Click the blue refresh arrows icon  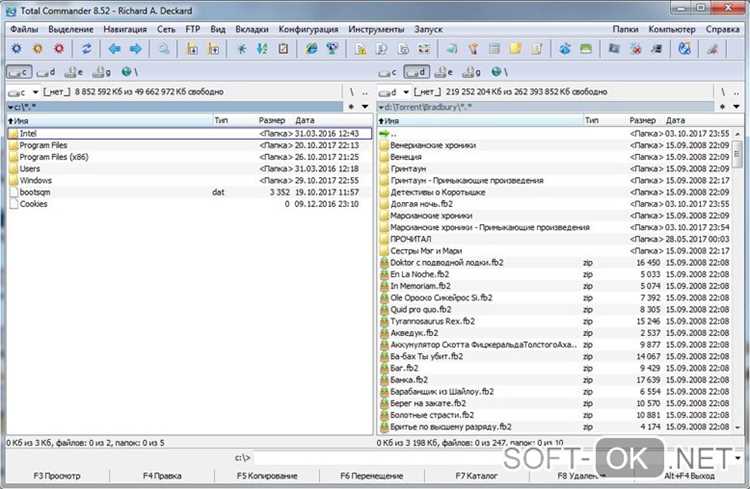click(x=87, y=48)
